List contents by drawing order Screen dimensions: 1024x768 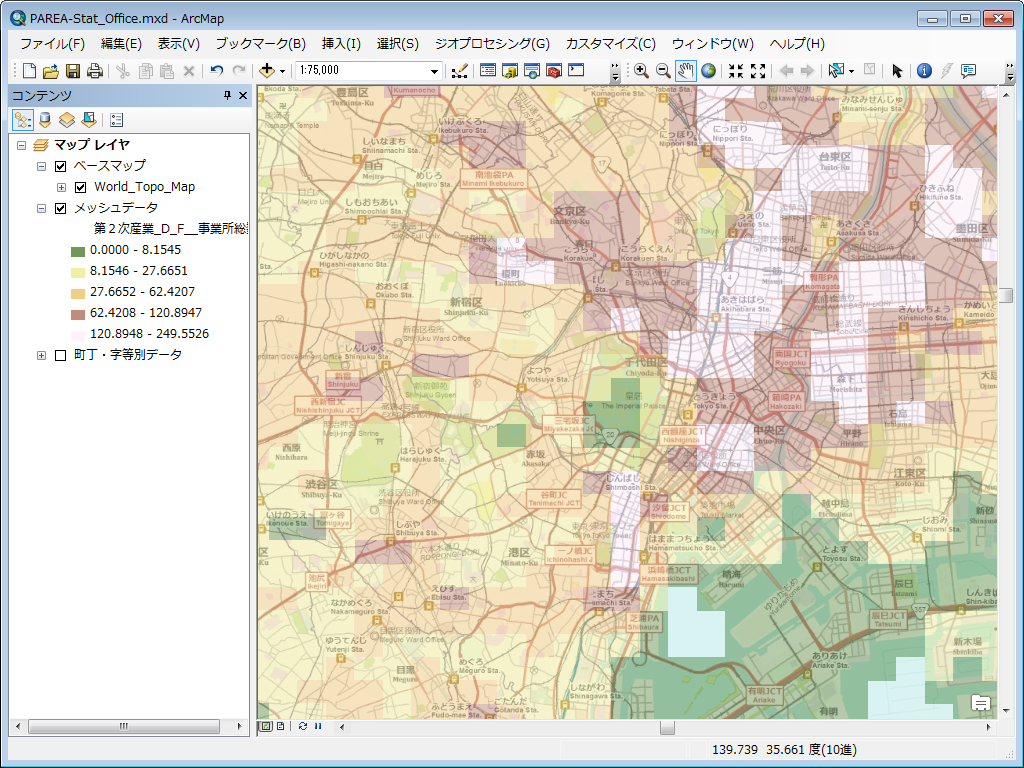point(23,120)
